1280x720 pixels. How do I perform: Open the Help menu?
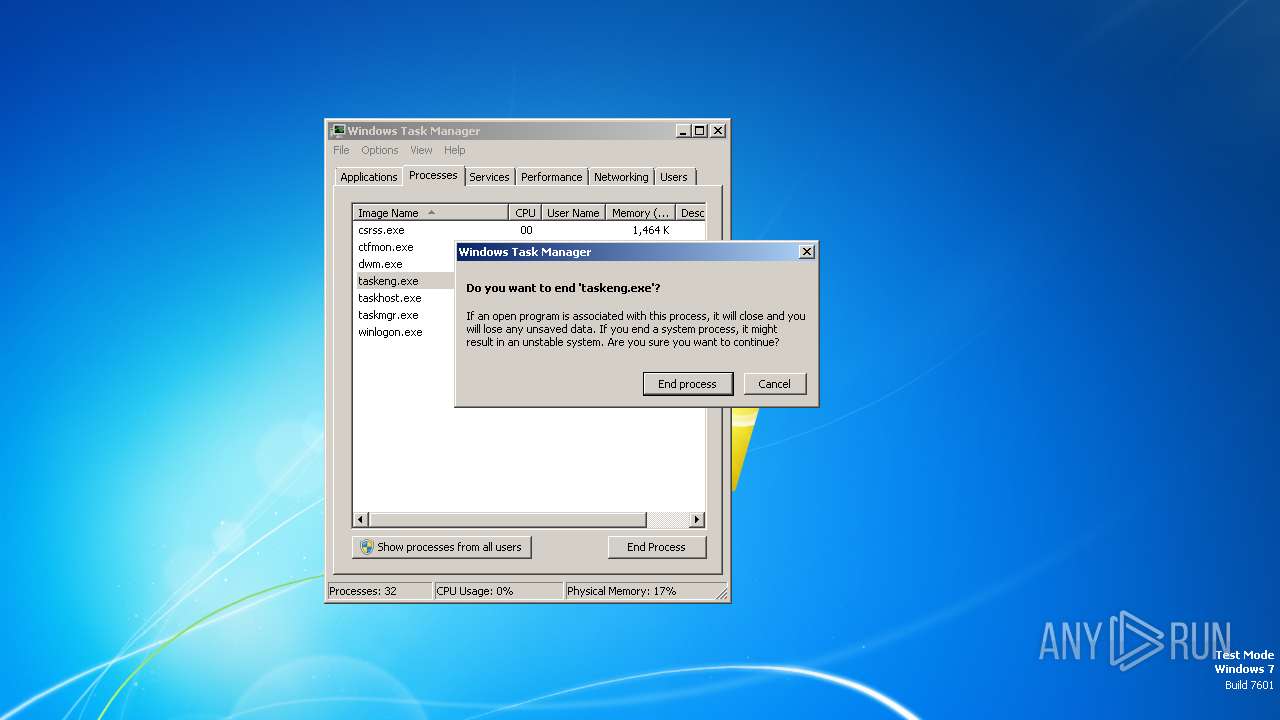[455, 150]
